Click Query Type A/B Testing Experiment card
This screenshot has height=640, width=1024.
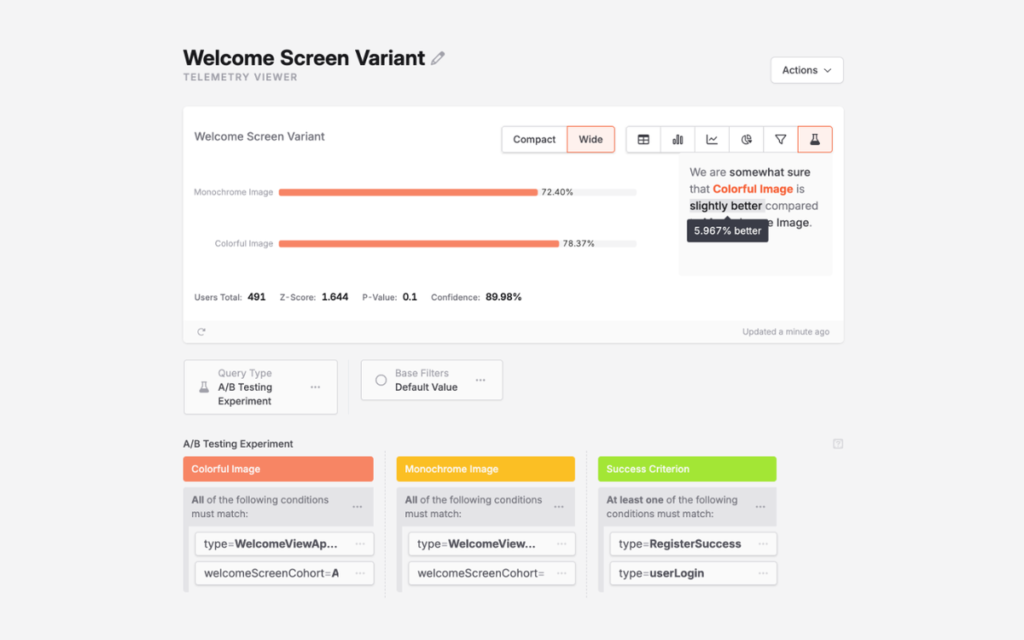(261, 387)
